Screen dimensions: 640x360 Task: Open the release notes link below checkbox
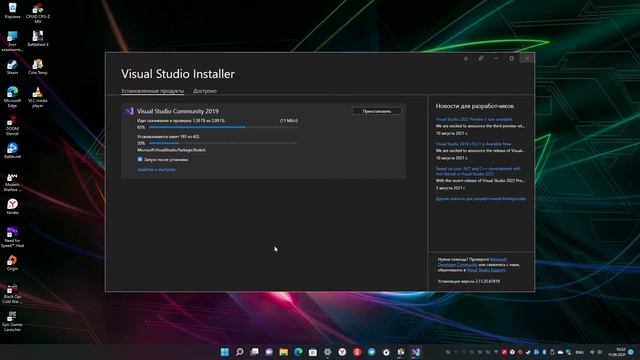(156, 169)
